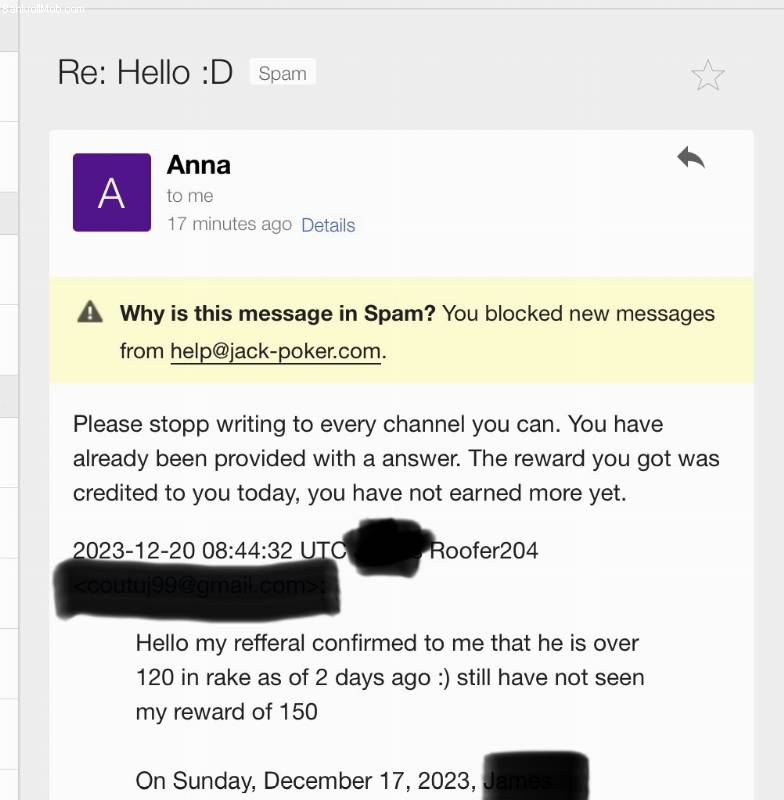
Task: Click the "my reward of 150" quoted line
Action: [x=226, y=711]
